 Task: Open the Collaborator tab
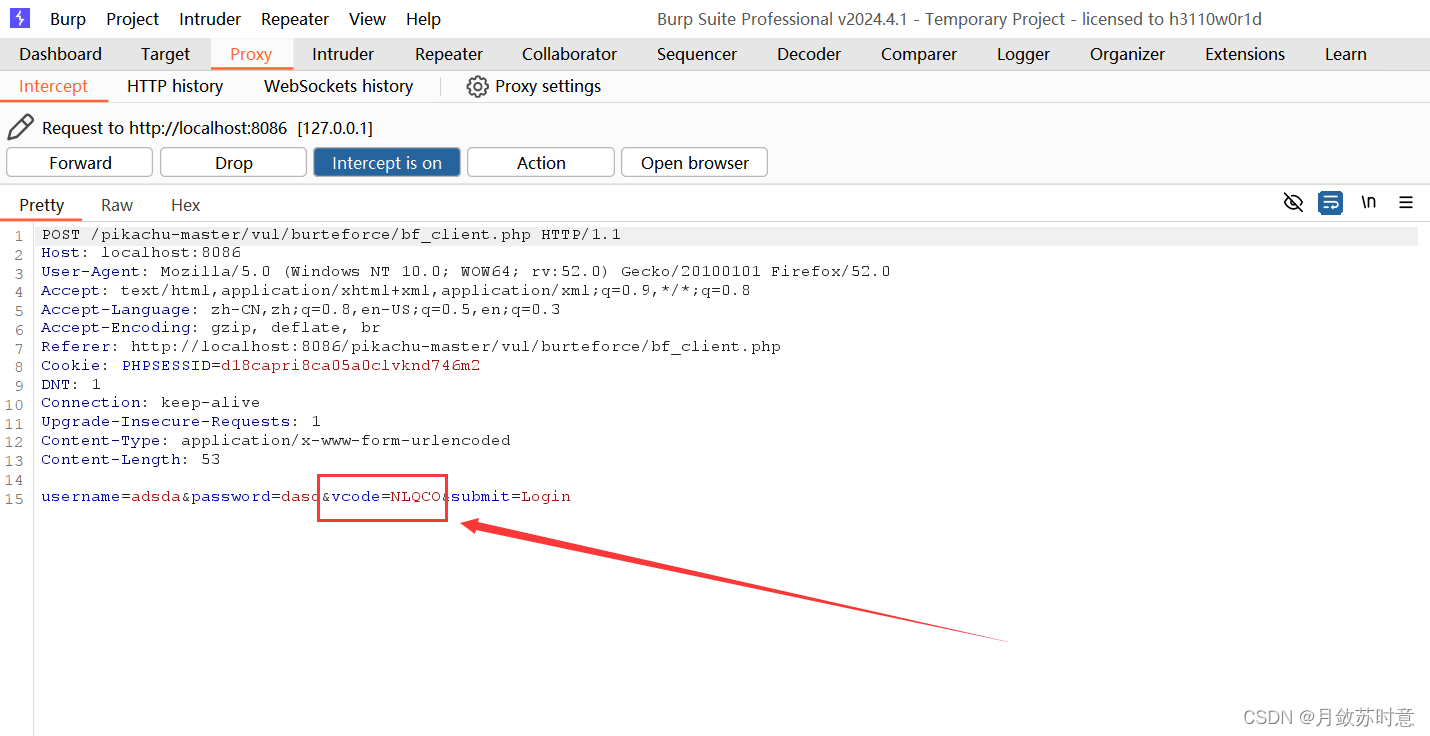pos(569,54)
